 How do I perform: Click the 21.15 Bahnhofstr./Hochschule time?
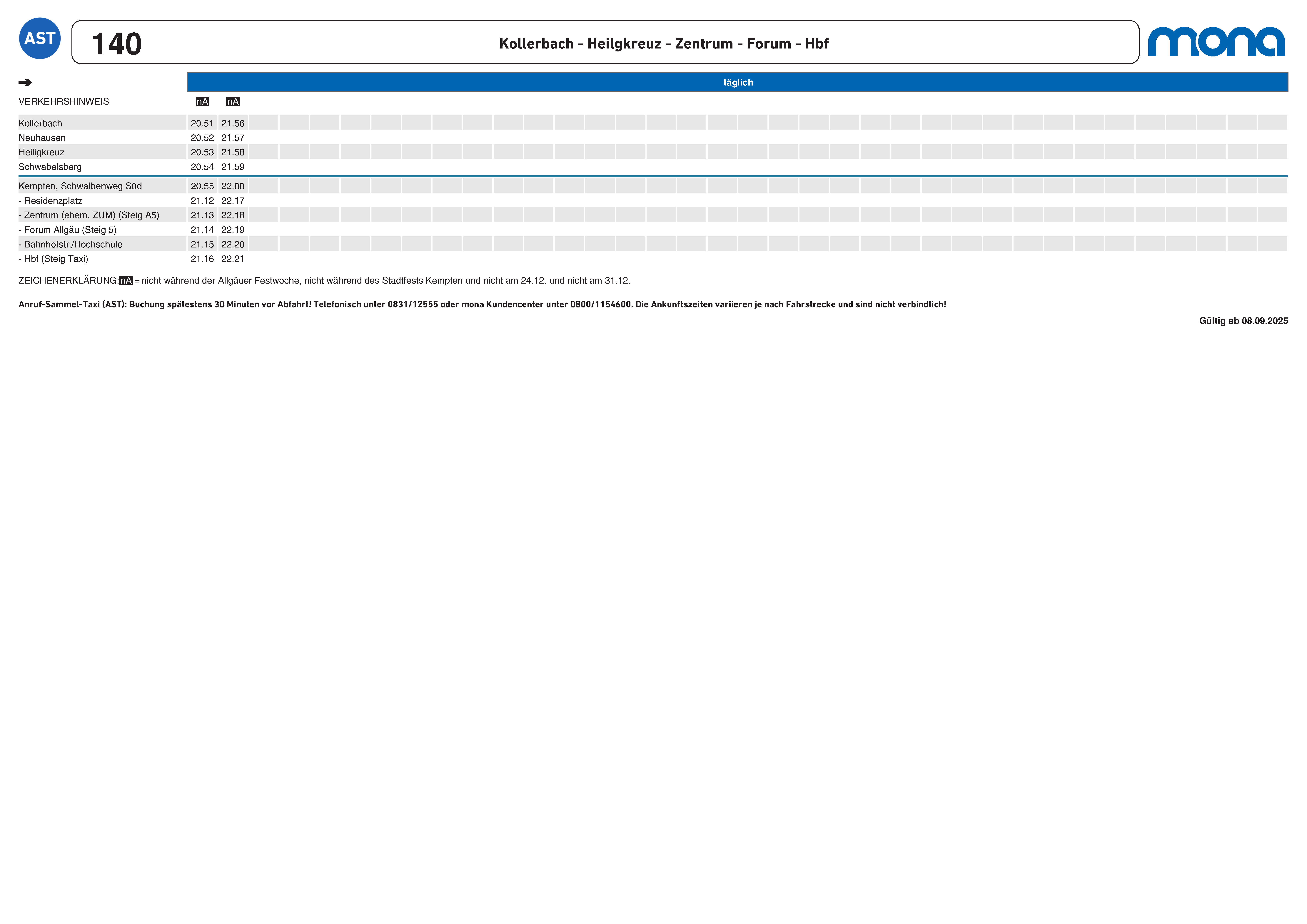point(202,245)
